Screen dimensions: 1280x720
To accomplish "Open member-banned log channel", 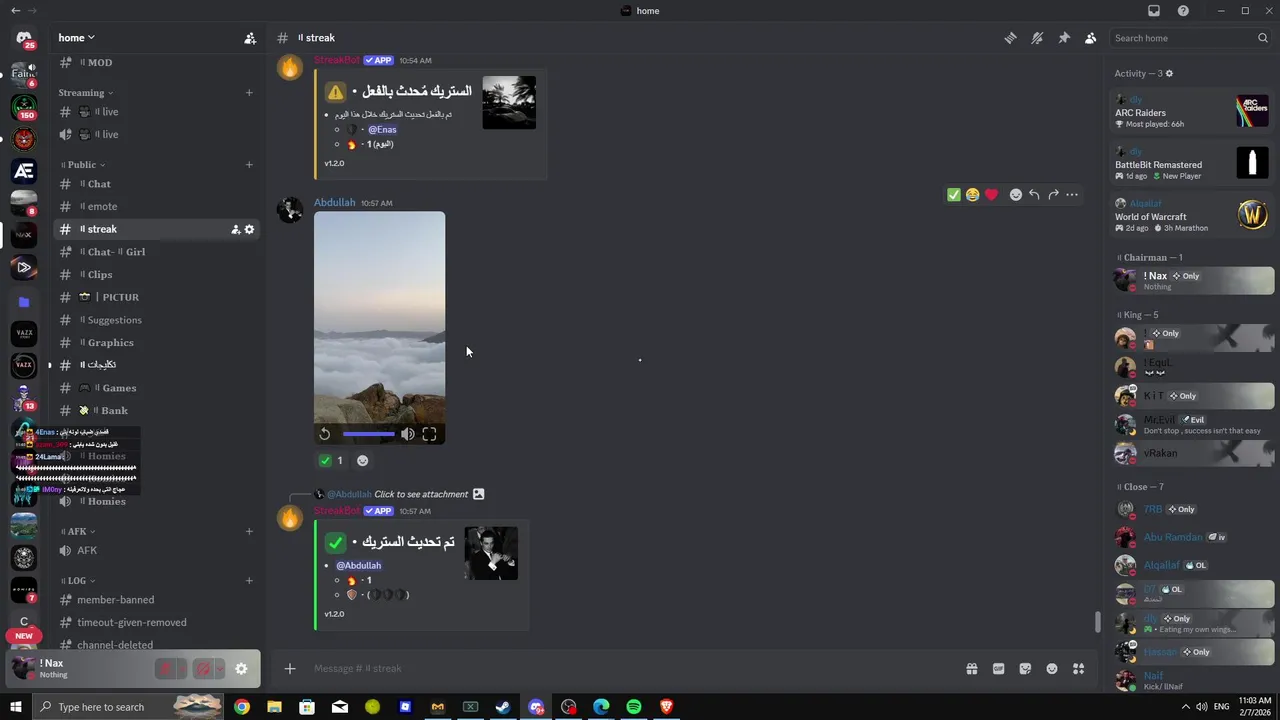I will [156, 600].
